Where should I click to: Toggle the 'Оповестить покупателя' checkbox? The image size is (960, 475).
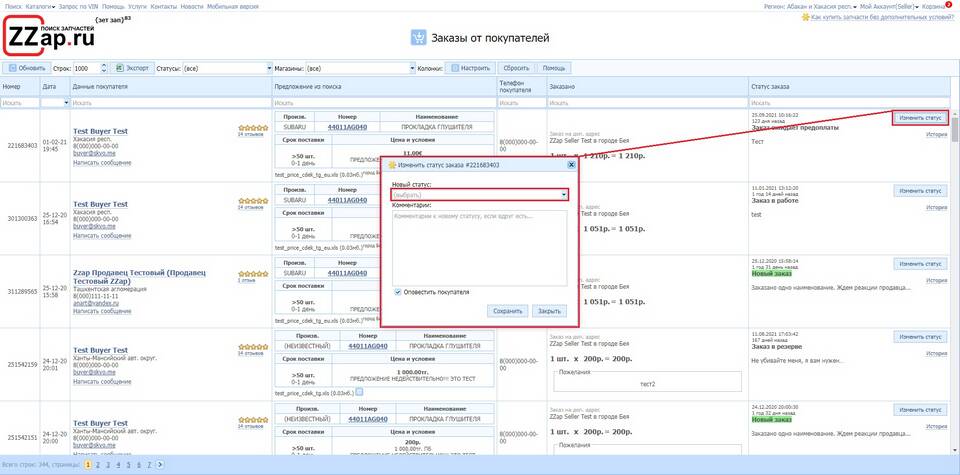pos(397,292)
